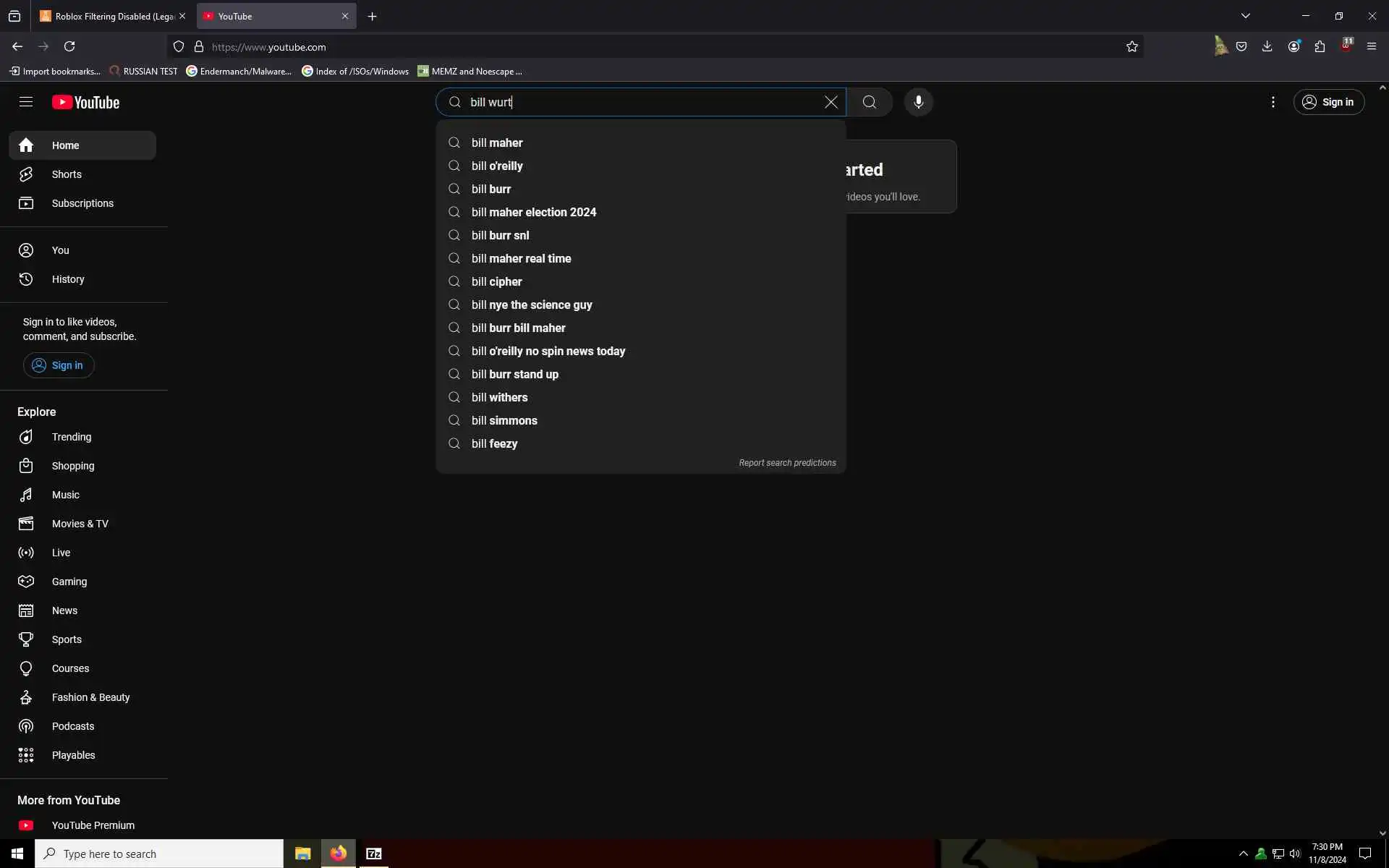Click the Firefox bookmark star icon
The height and width of the screenshot is (868, 1389).
click(x=1131, y=47)
